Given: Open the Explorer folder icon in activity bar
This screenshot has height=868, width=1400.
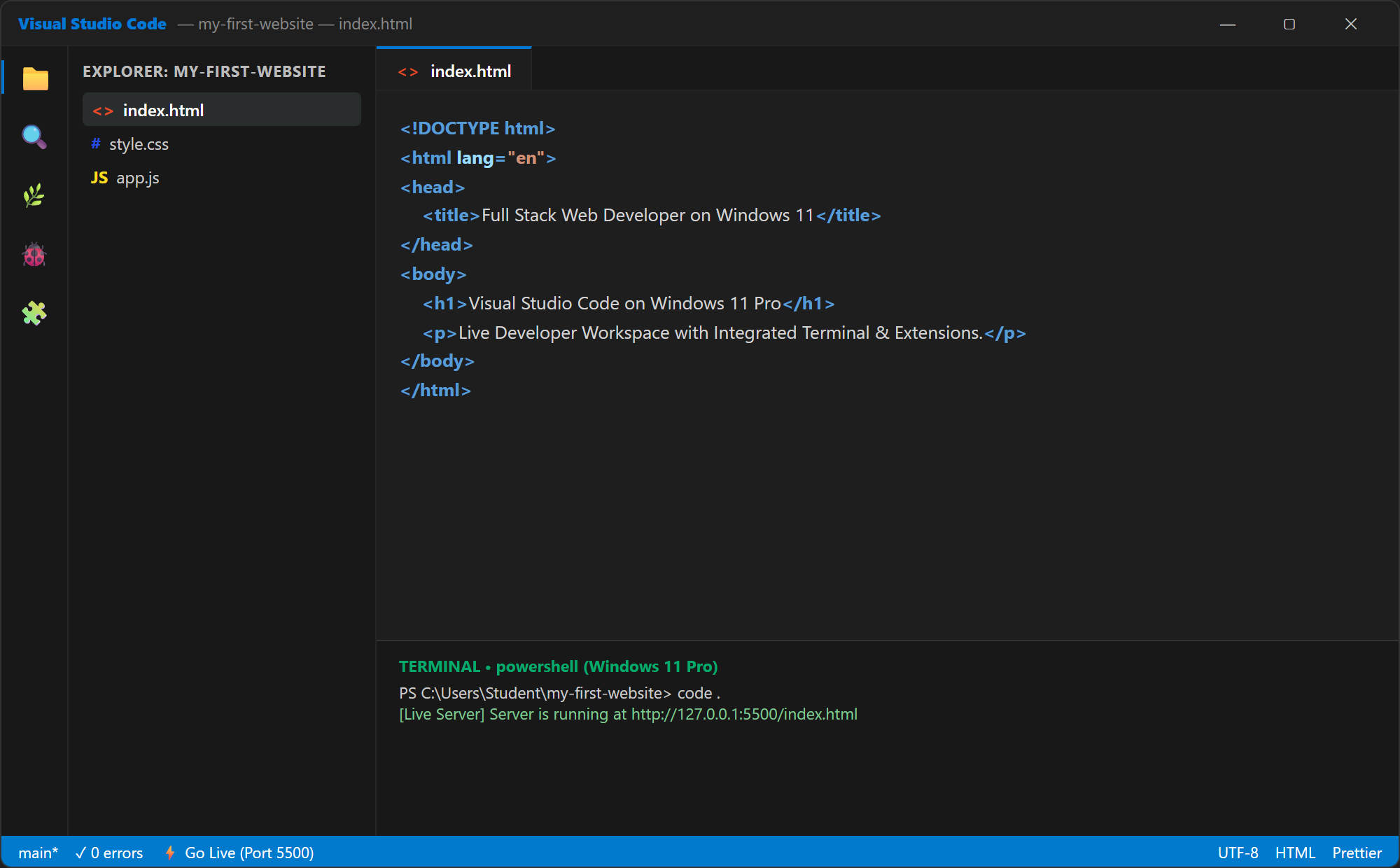Looking at the screenshot, I should pyautogui.click(x=35, y=78).
